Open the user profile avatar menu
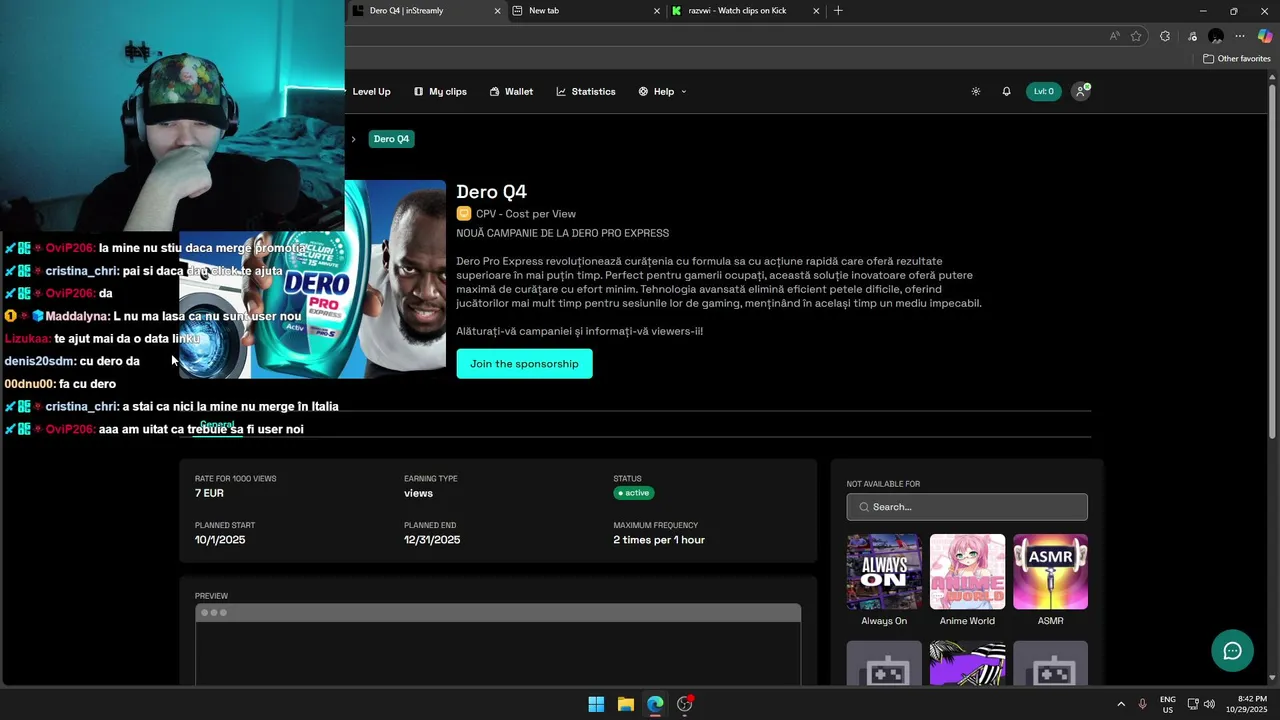 1080,91
